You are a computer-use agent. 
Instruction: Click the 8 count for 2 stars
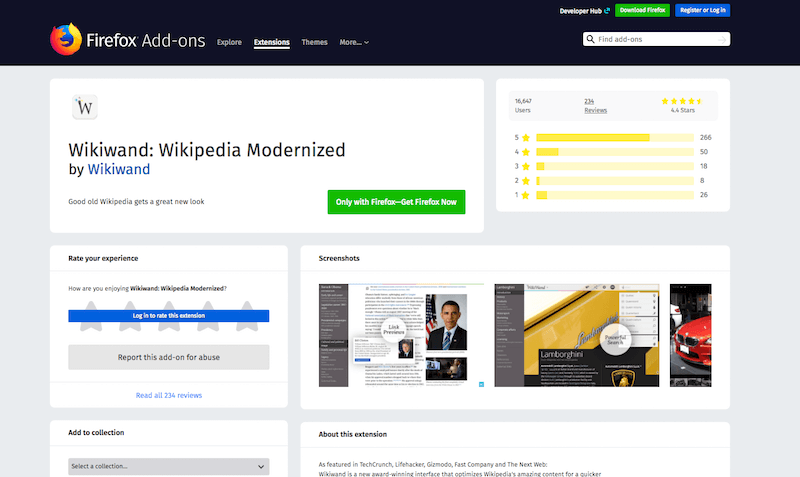pyautogui.click(x=702, y=181)
